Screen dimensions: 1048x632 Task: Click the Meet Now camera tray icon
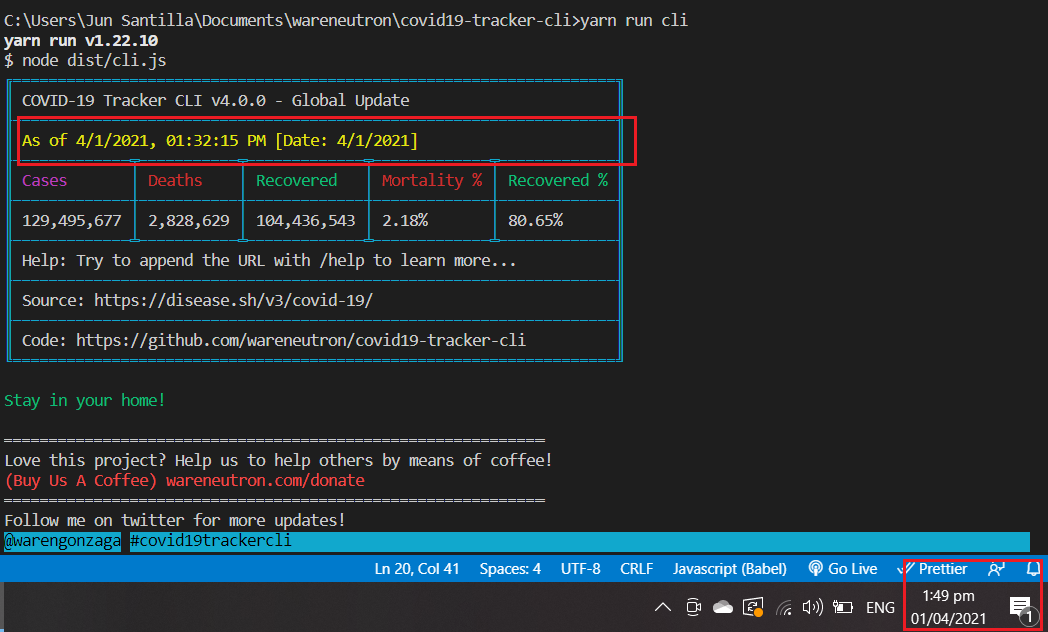click(694, 607)
